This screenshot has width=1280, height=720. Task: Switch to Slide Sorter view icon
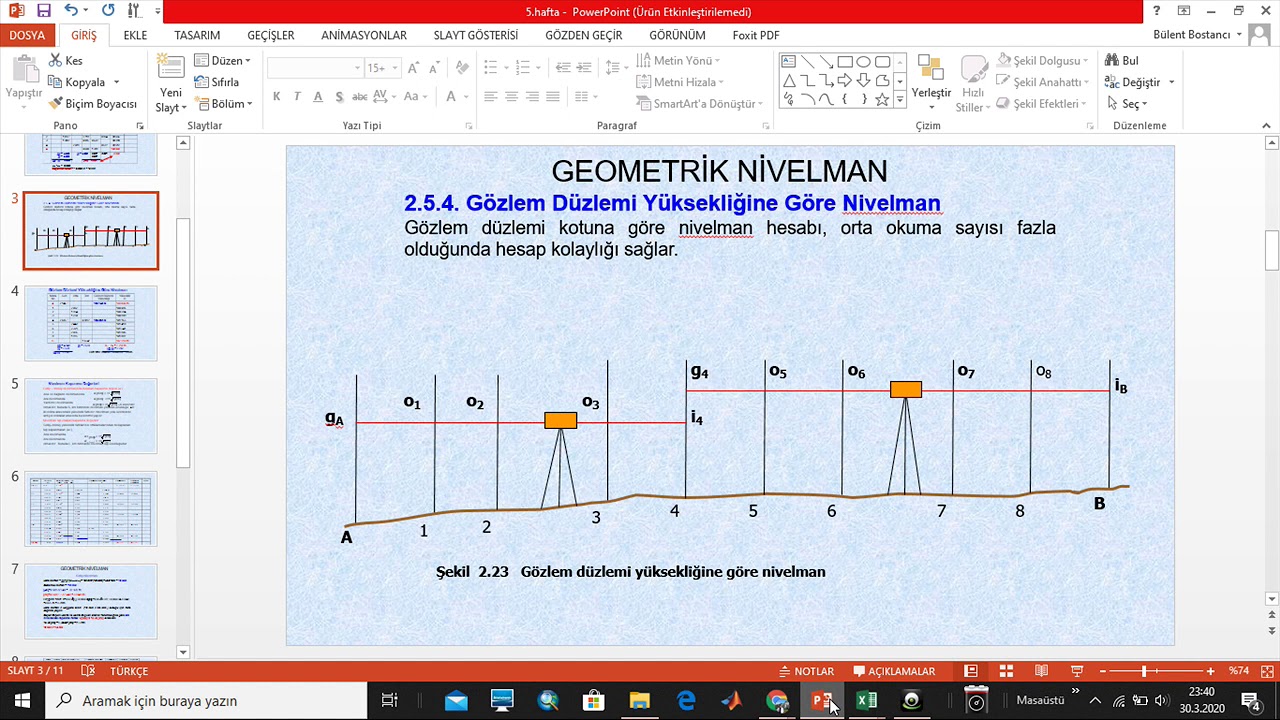(1006, 671)
